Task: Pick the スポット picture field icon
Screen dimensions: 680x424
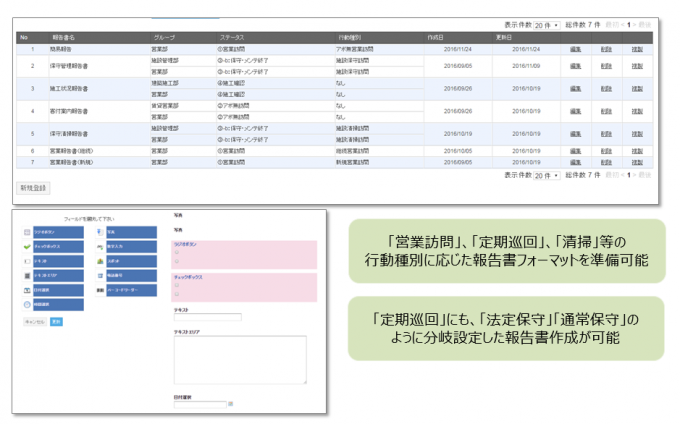Action: [x=100, y=261]
